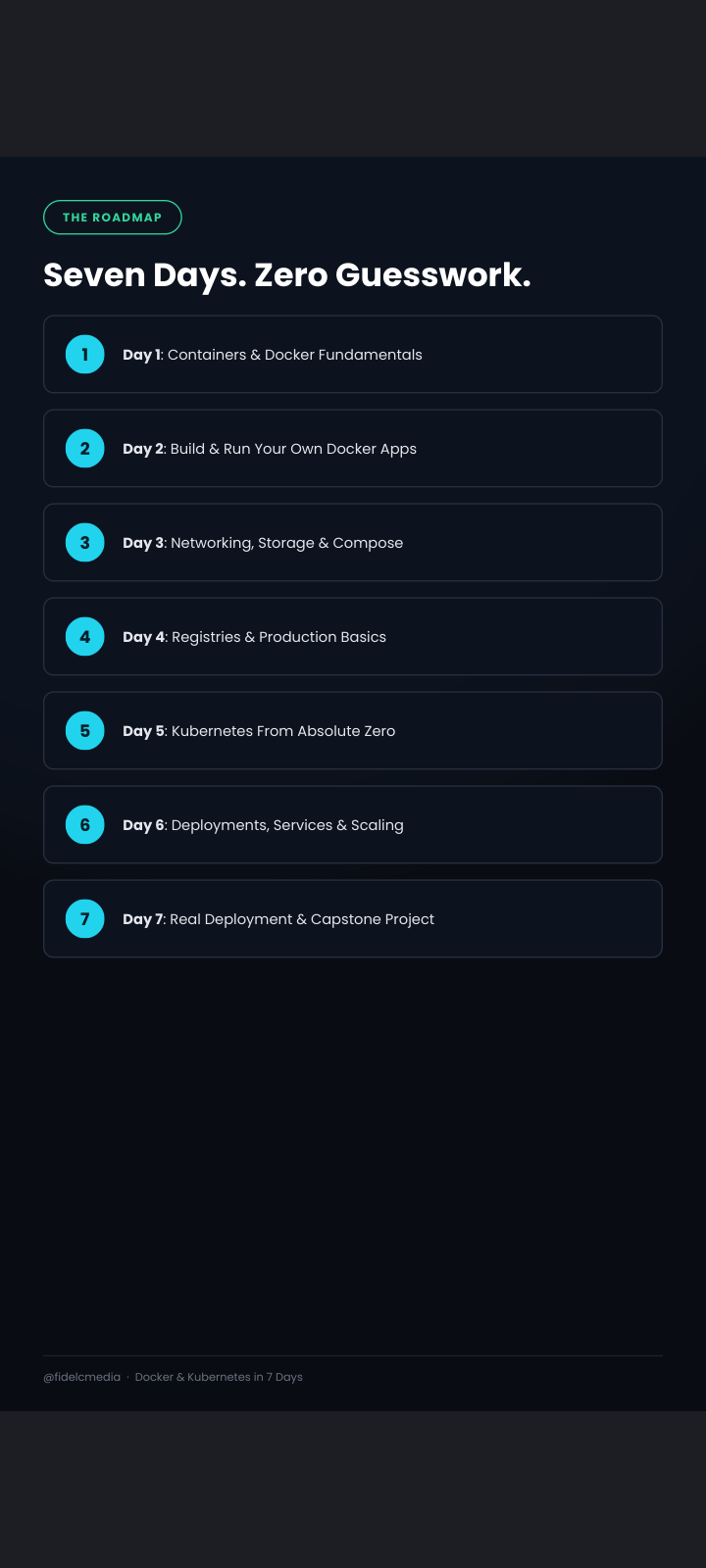Select Day 5 Kubernetes From Absolute Zero text
Viewport: 706px width, 1568px height.
[x=259, y=731]
